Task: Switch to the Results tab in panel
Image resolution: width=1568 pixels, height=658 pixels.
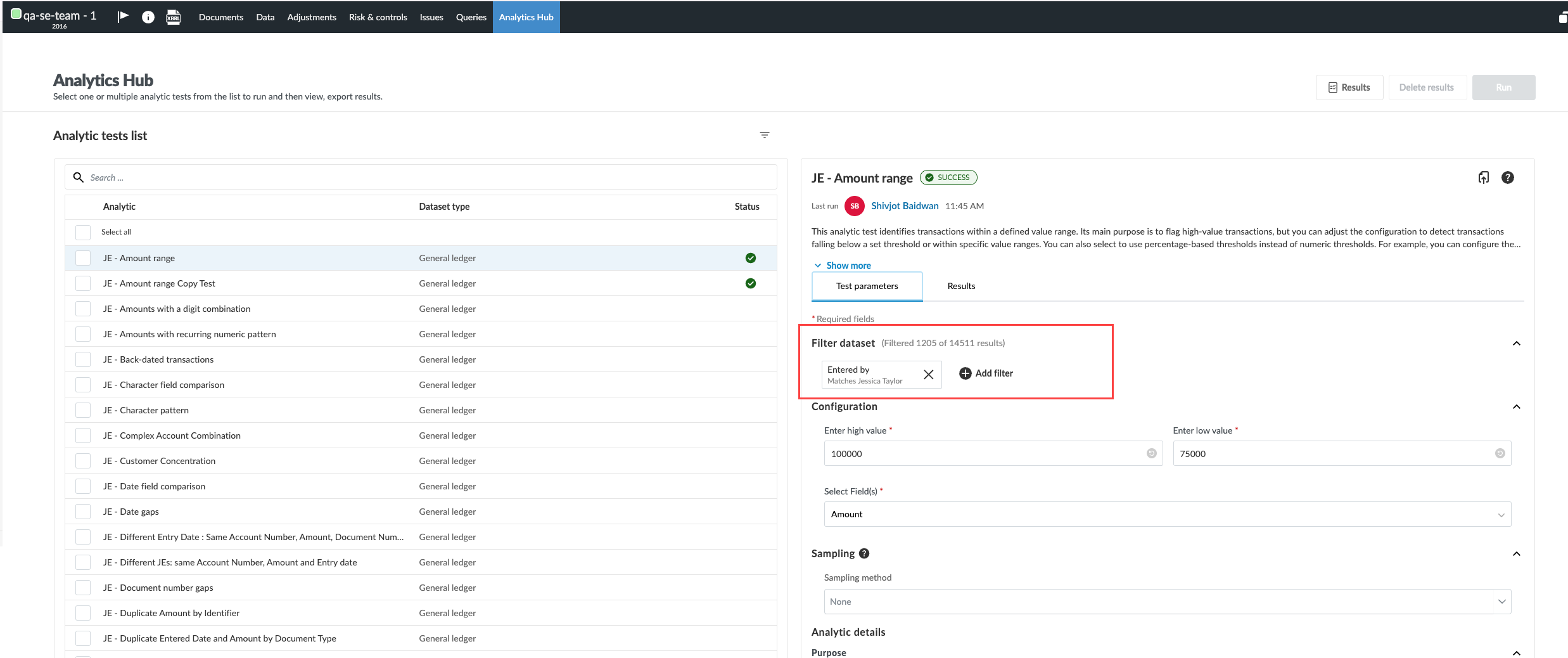Action: click(x=961, y=287)
